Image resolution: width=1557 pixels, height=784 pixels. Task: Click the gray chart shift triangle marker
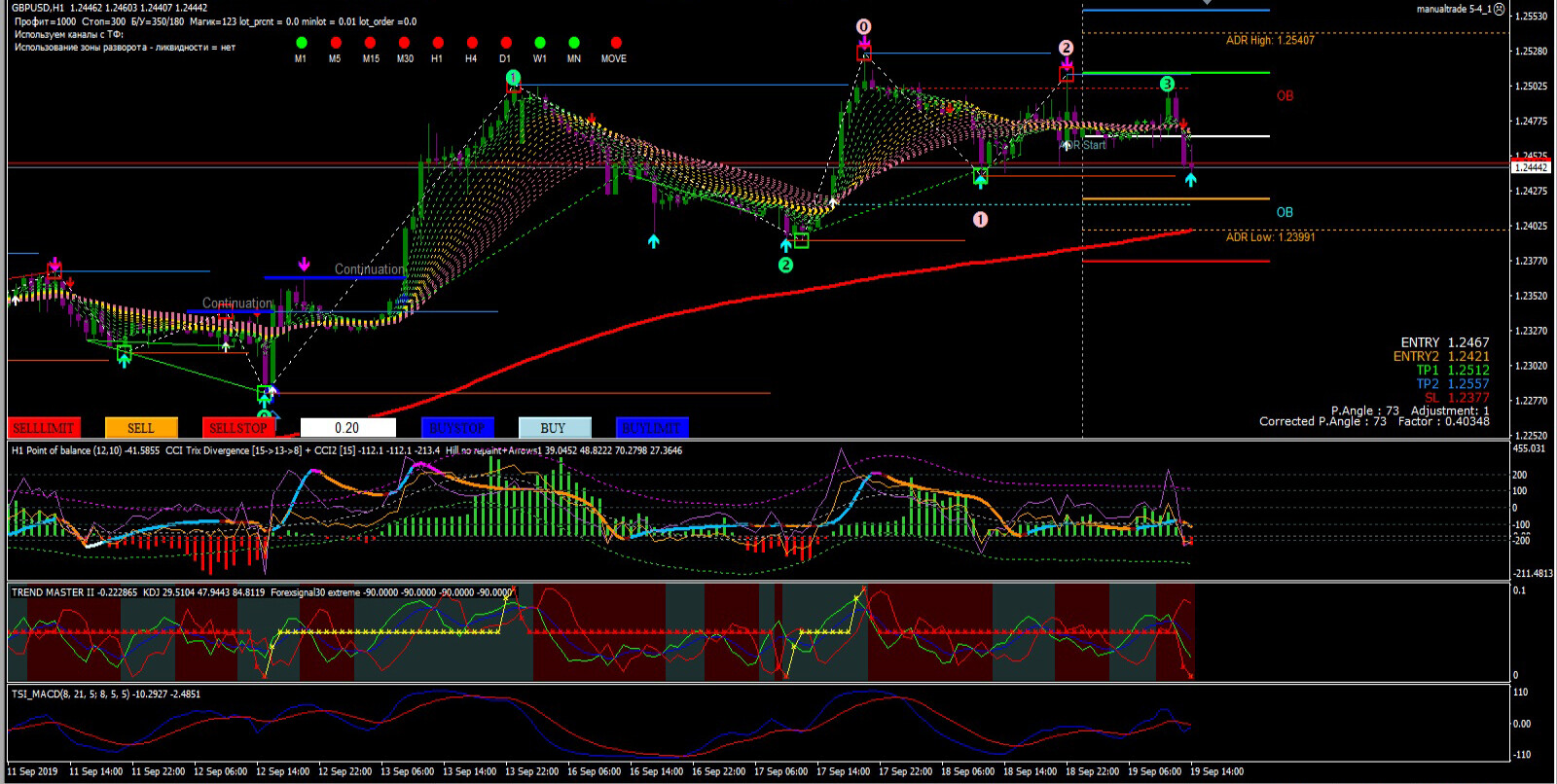tap(1207, 3)
